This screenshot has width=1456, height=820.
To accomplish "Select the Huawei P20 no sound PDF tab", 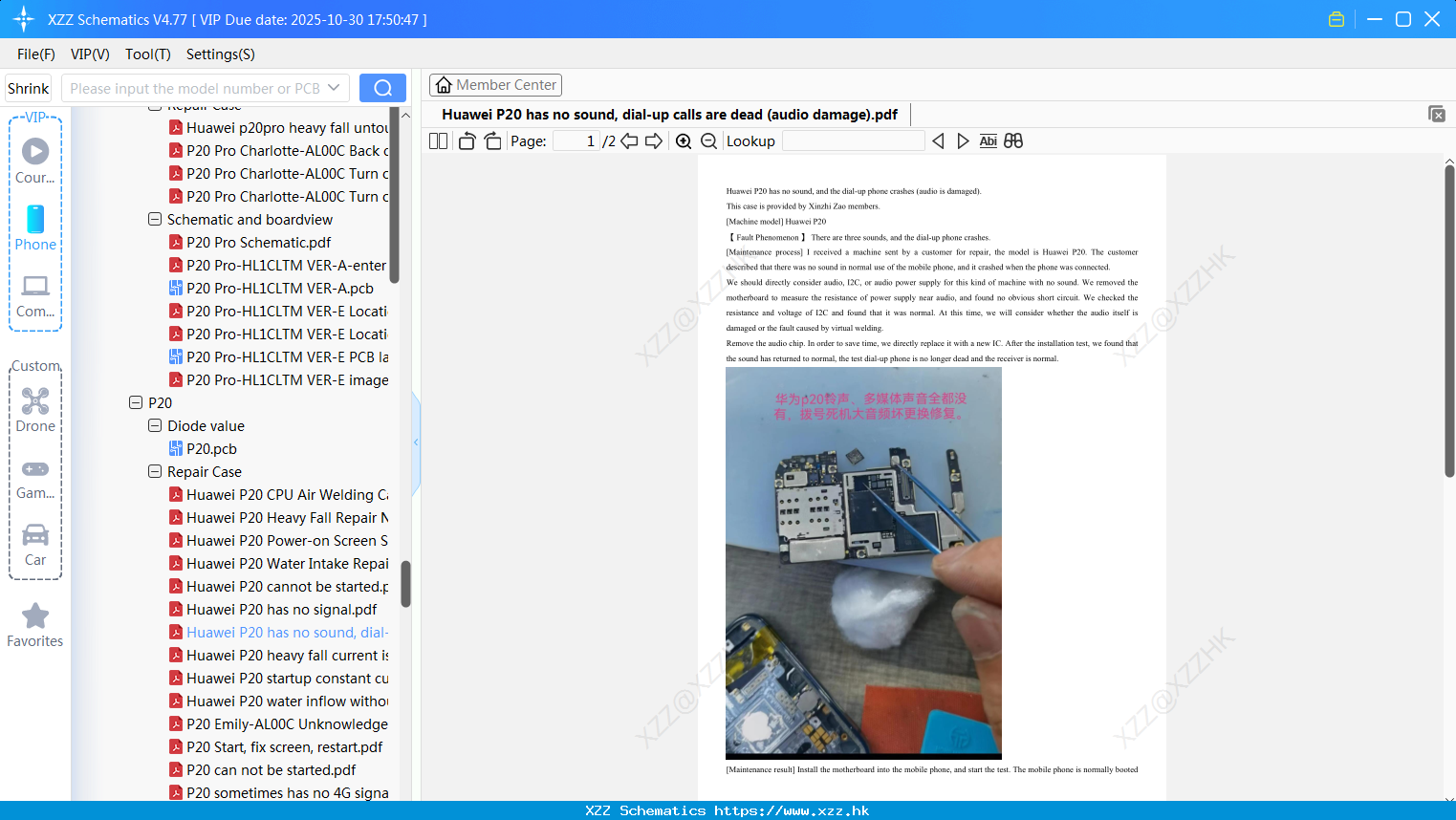I will [669, 115].
